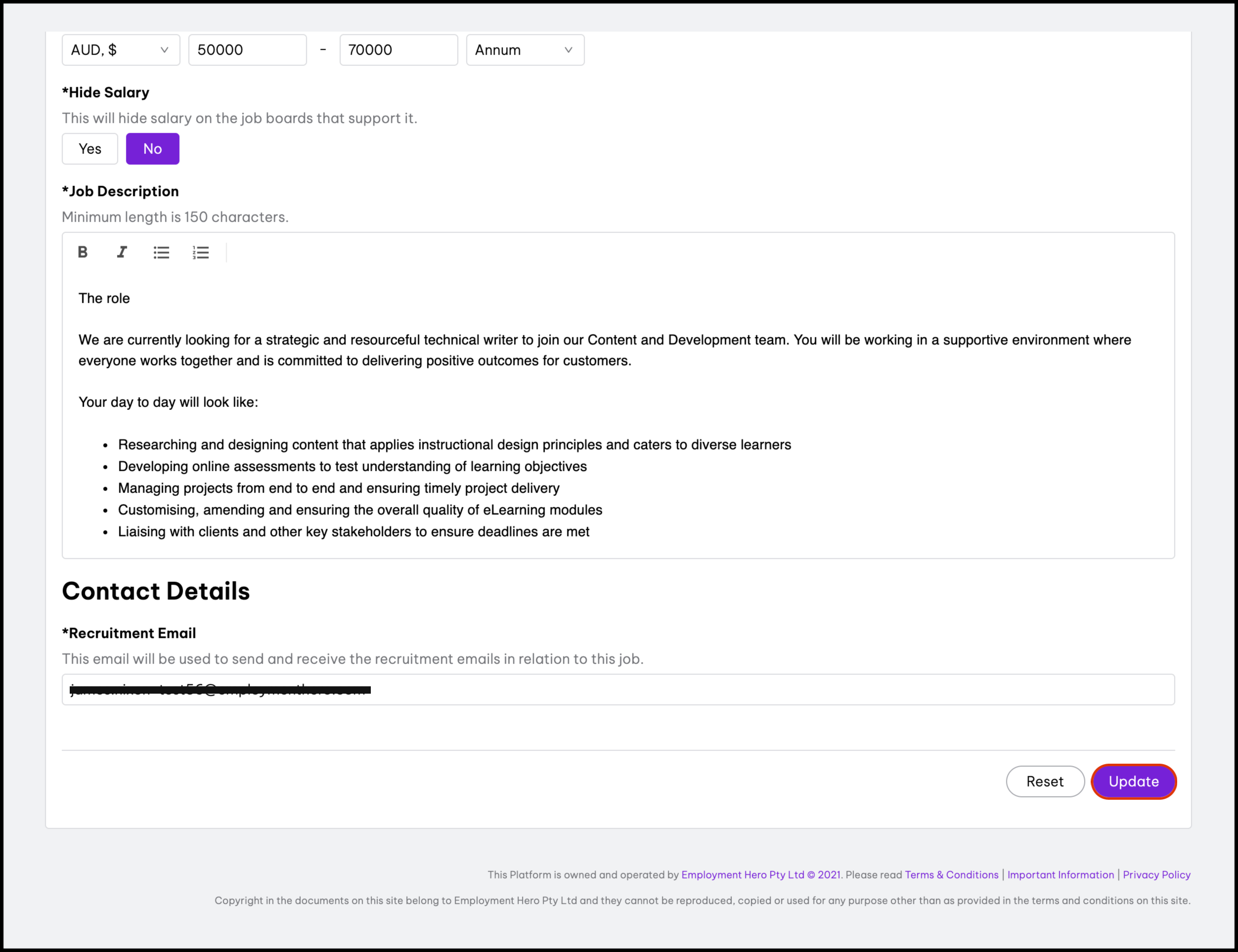This screenshot has height=952, width=1238.
Task: Expand the Annum pay period dropdown
Action: [x=525, y=50]
